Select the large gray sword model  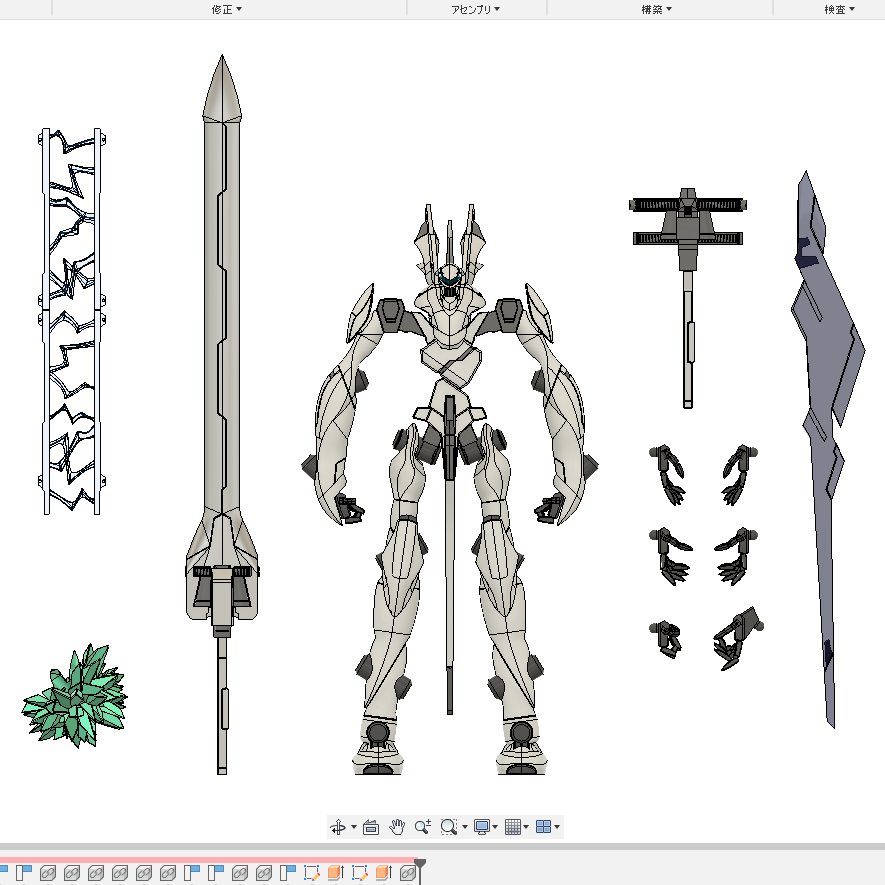point(222,415)
